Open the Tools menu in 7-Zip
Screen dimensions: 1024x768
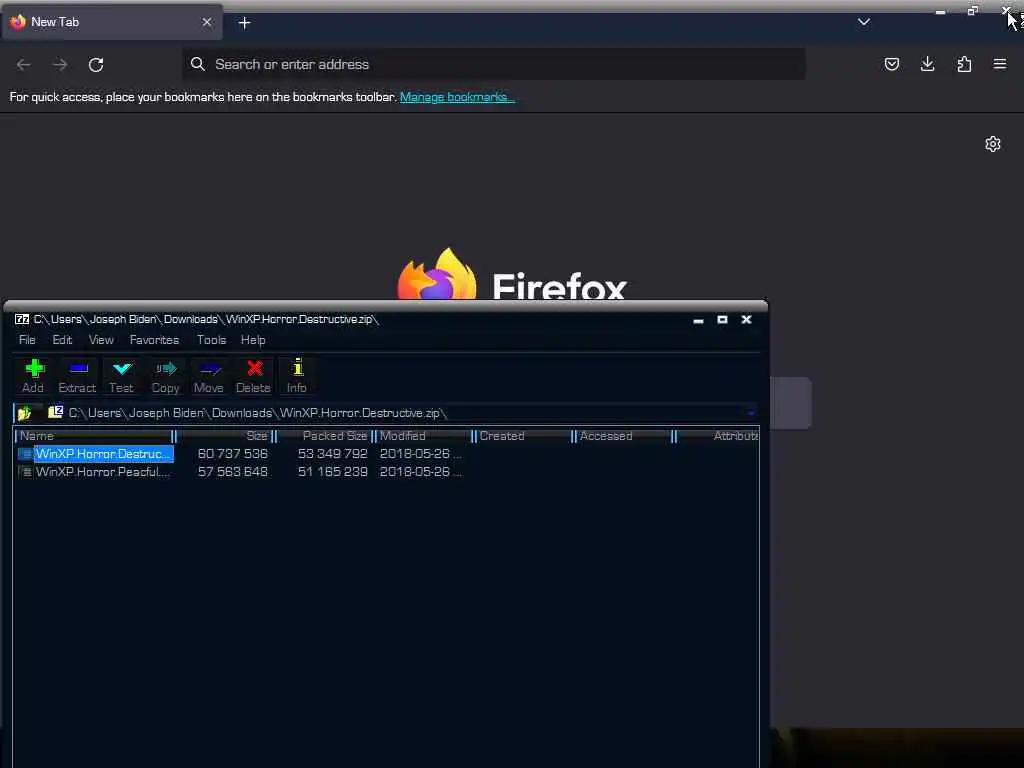[x=211, y=340]
